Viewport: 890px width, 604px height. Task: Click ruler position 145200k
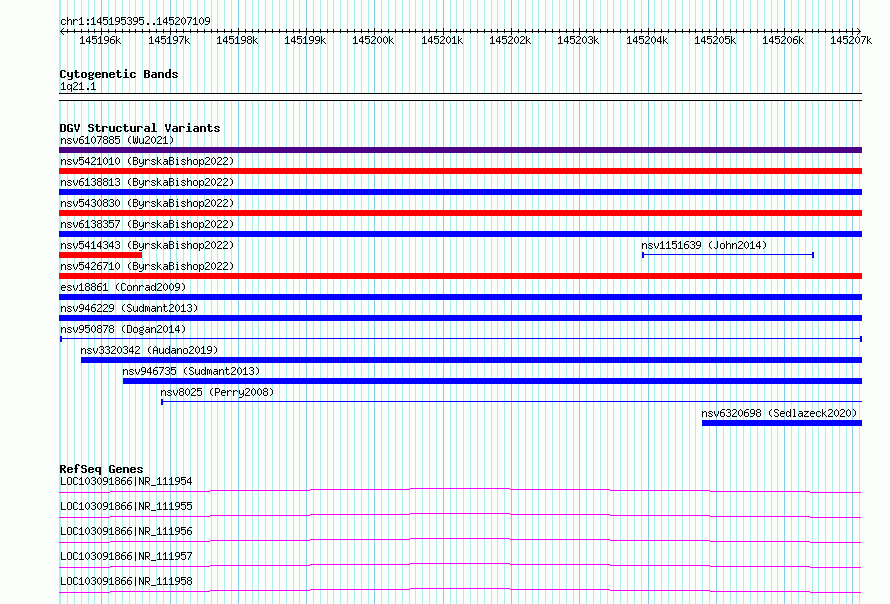373,40
